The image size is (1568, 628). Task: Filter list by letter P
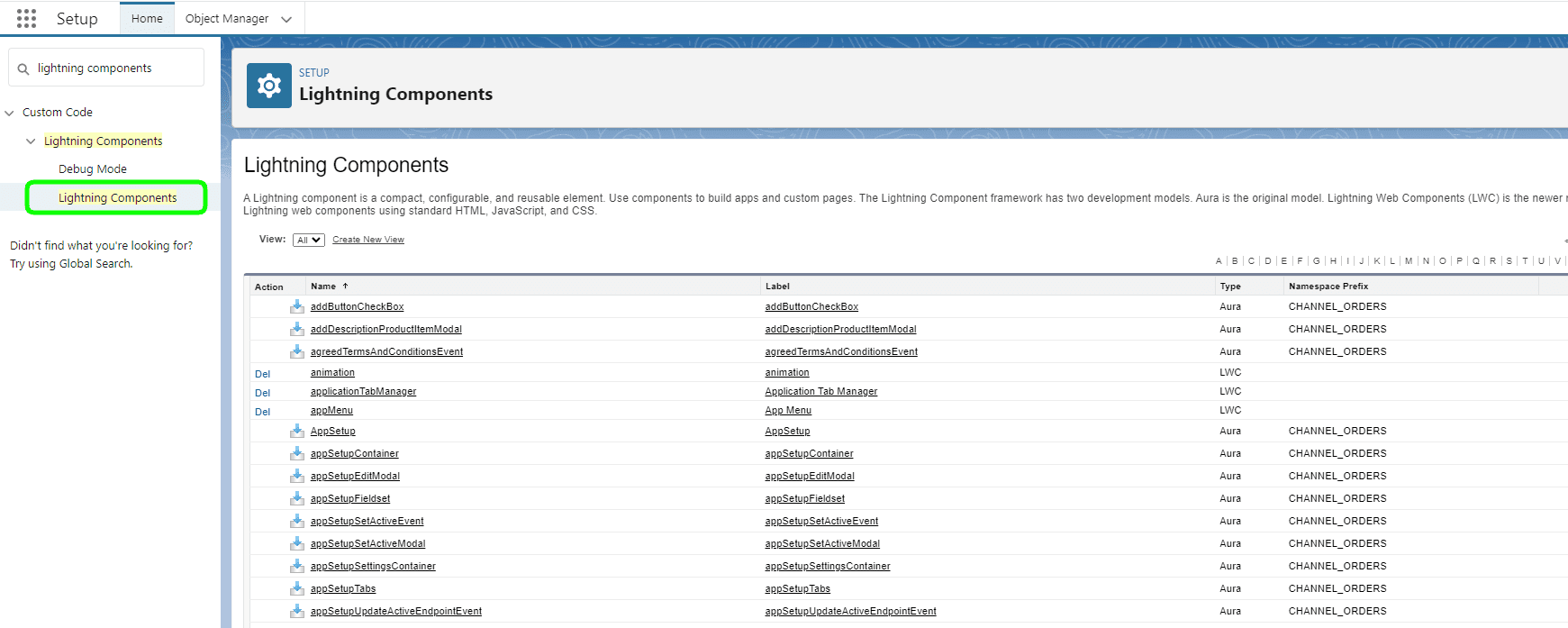[1459, 261]
